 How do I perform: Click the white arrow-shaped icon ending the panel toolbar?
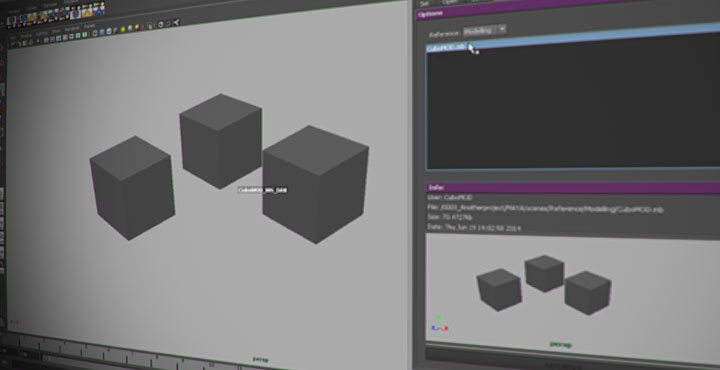point(176,22)
